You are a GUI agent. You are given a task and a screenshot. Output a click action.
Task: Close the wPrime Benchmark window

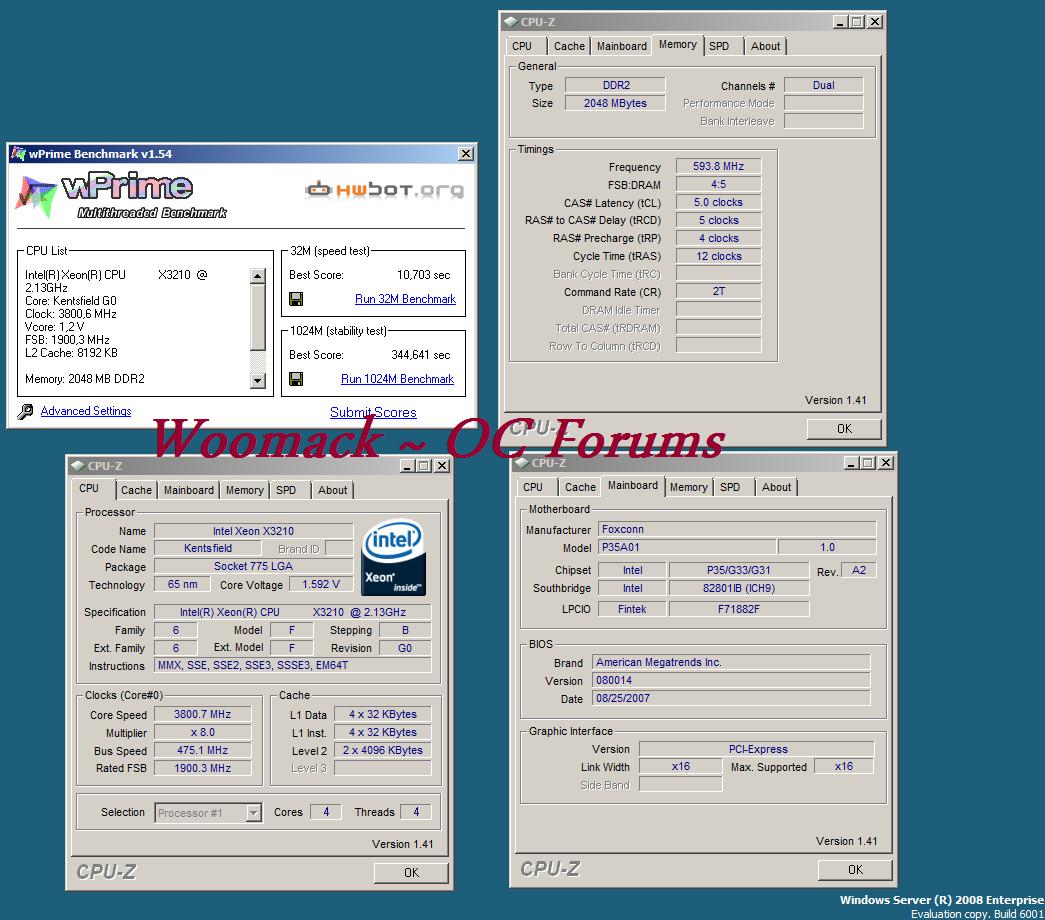point(466,153)
